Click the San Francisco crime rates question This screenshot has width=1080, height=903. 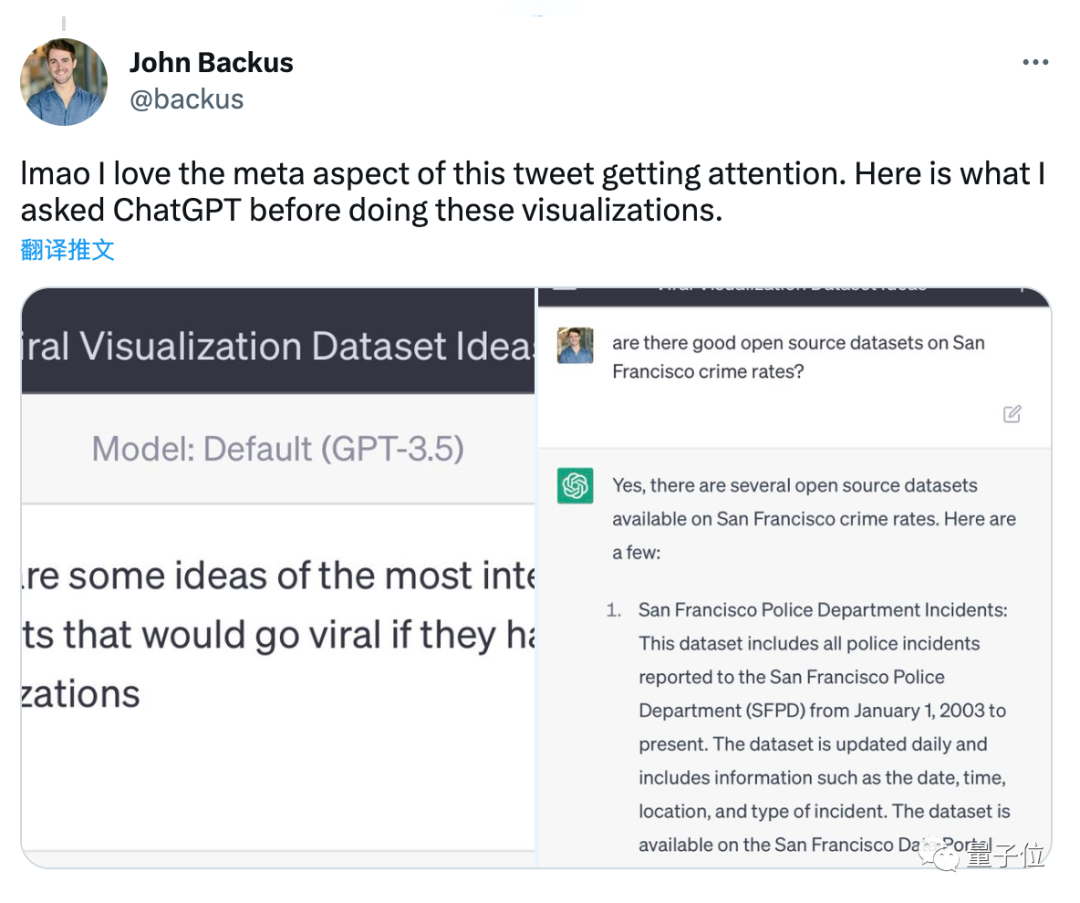click(798, 357)
